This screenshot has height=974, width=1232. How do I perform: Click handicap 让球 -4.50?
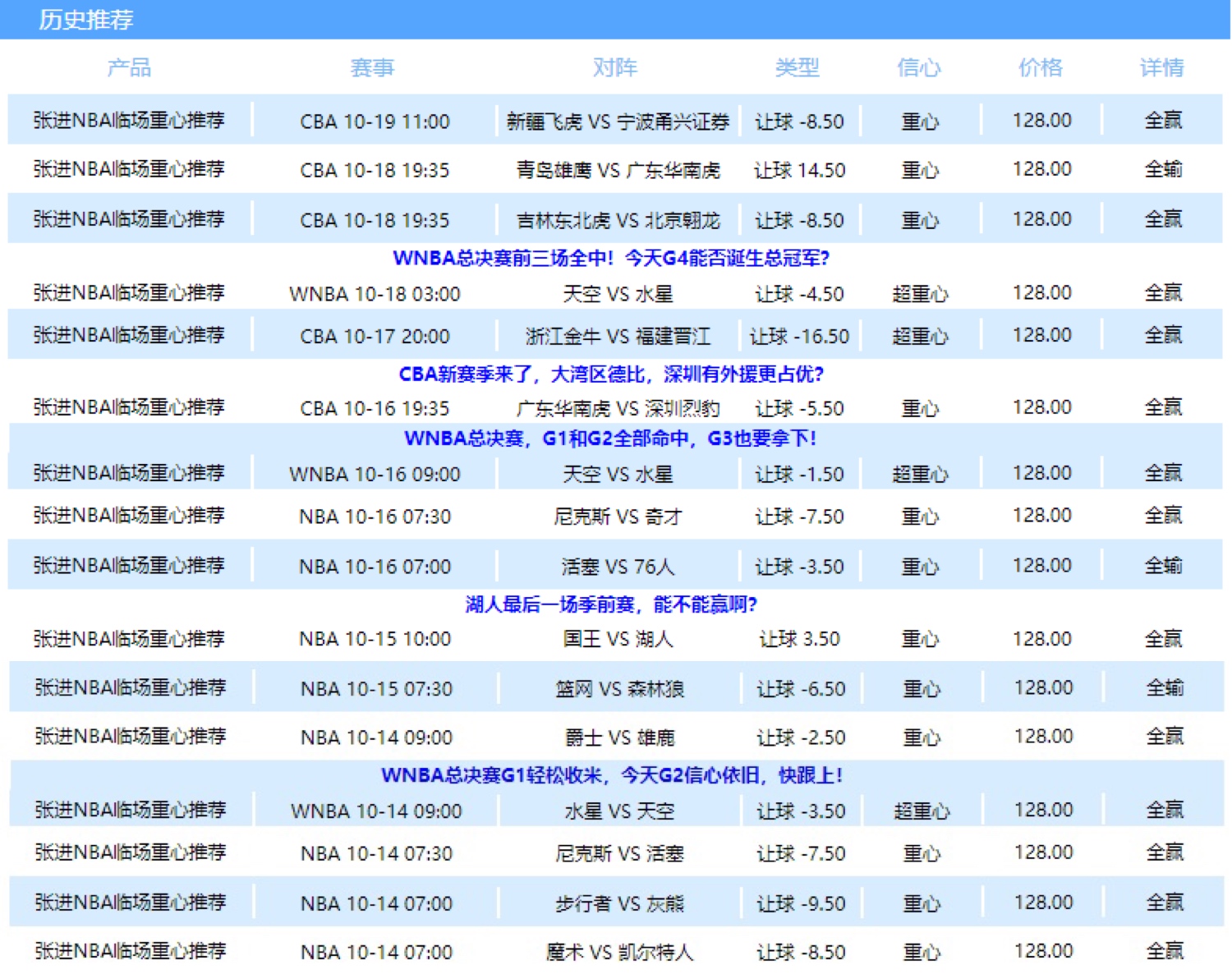799,294
